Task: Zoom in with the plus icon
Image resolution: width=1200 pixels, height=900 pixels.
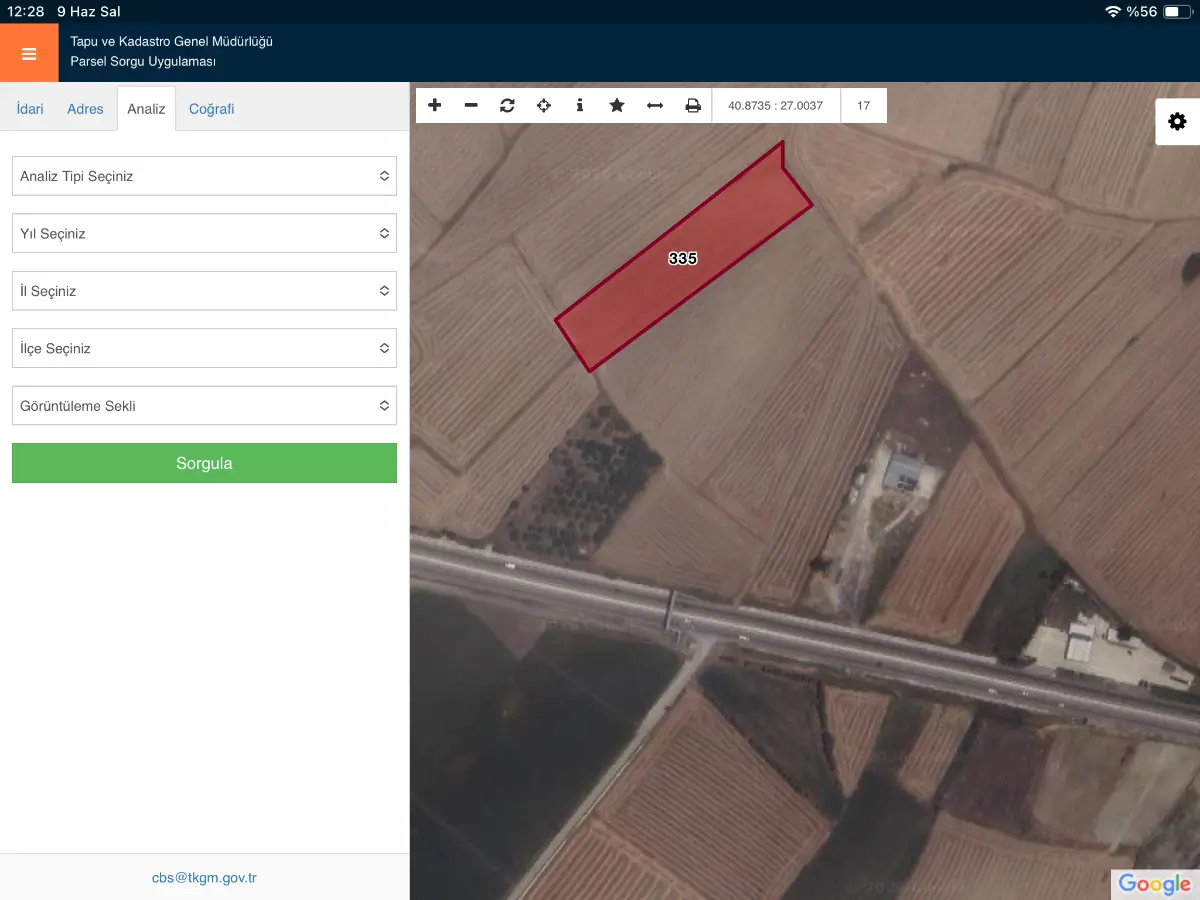Action: (435, 105)
